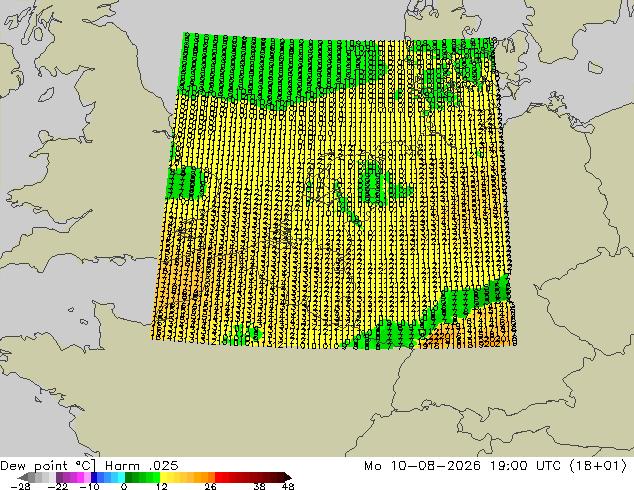
Task: Click the legend value label '48'
Action: pyautogui.click(x=288, y=486)
